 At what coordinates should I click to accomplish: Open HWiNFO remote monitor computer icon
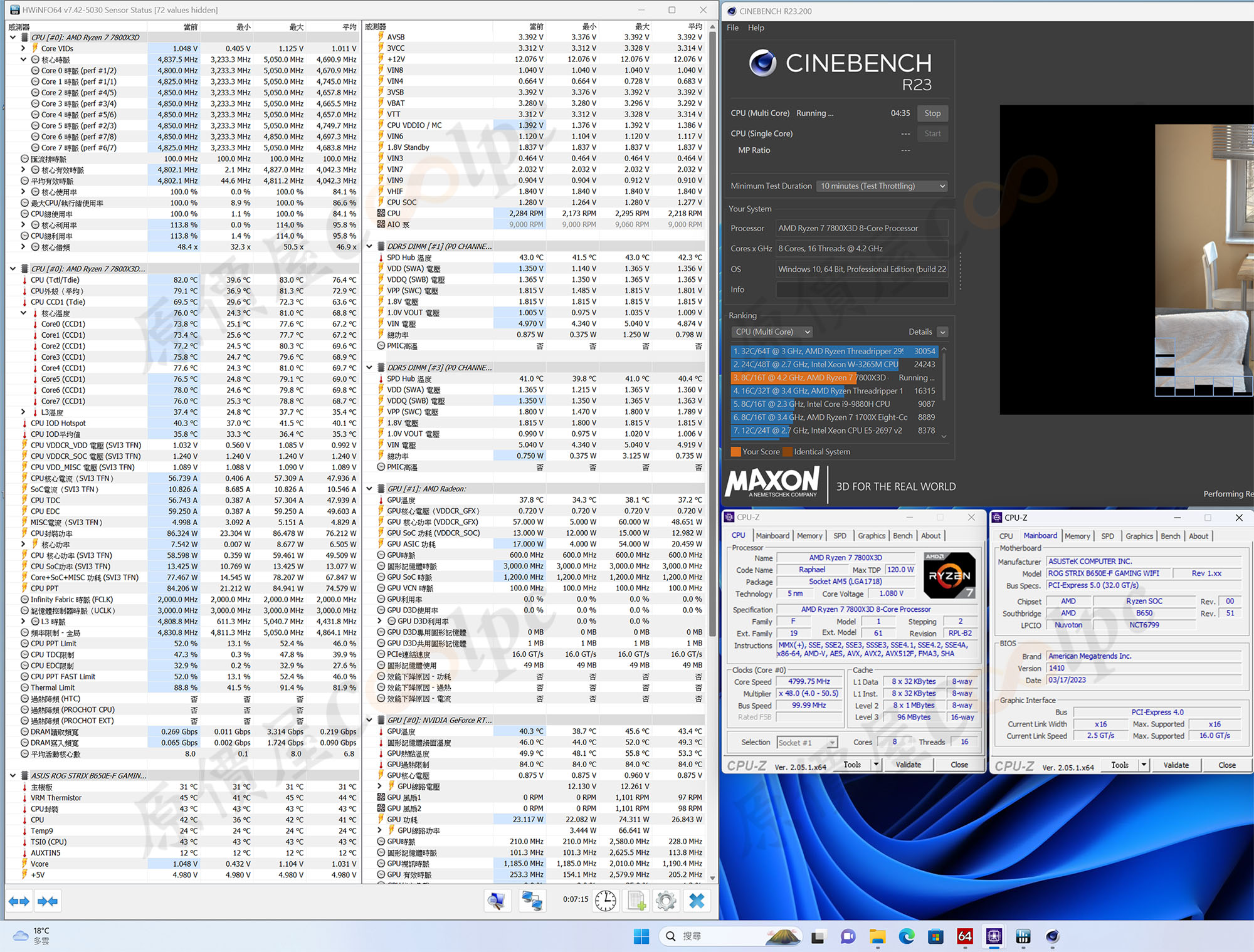click(x=497, y=901)
